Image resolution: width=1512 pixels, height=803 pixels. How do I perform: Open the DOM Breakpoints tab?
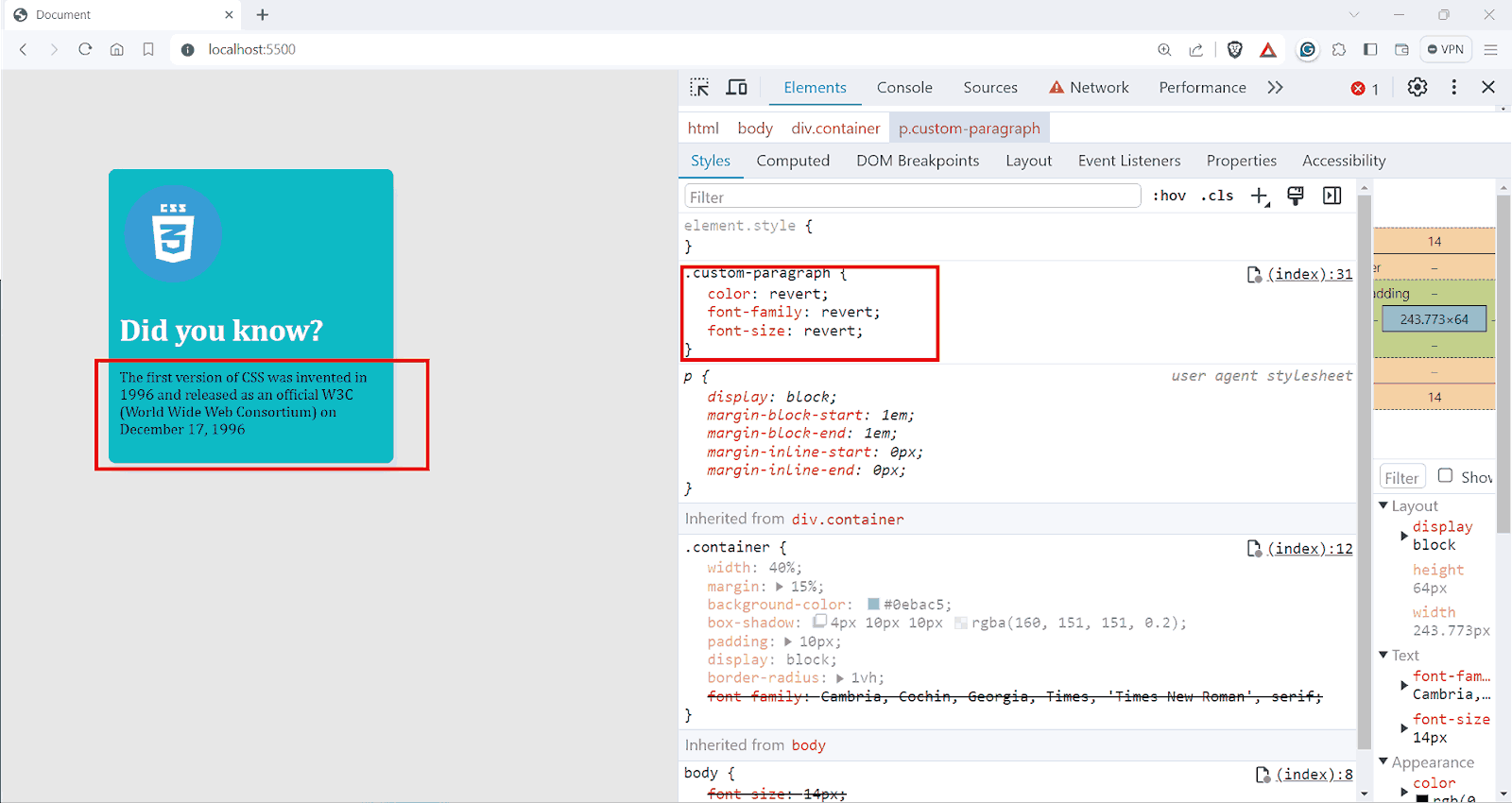(x=918, y=161)
